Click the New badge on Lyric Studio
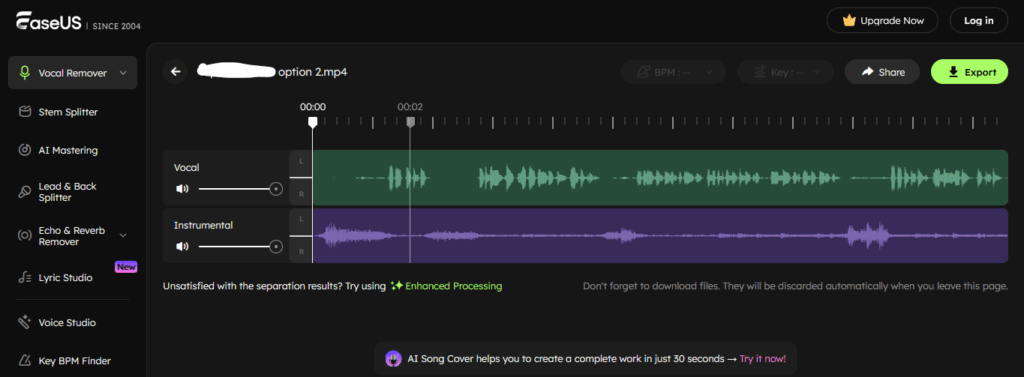The image size is (1024, 377). (126, 267)
